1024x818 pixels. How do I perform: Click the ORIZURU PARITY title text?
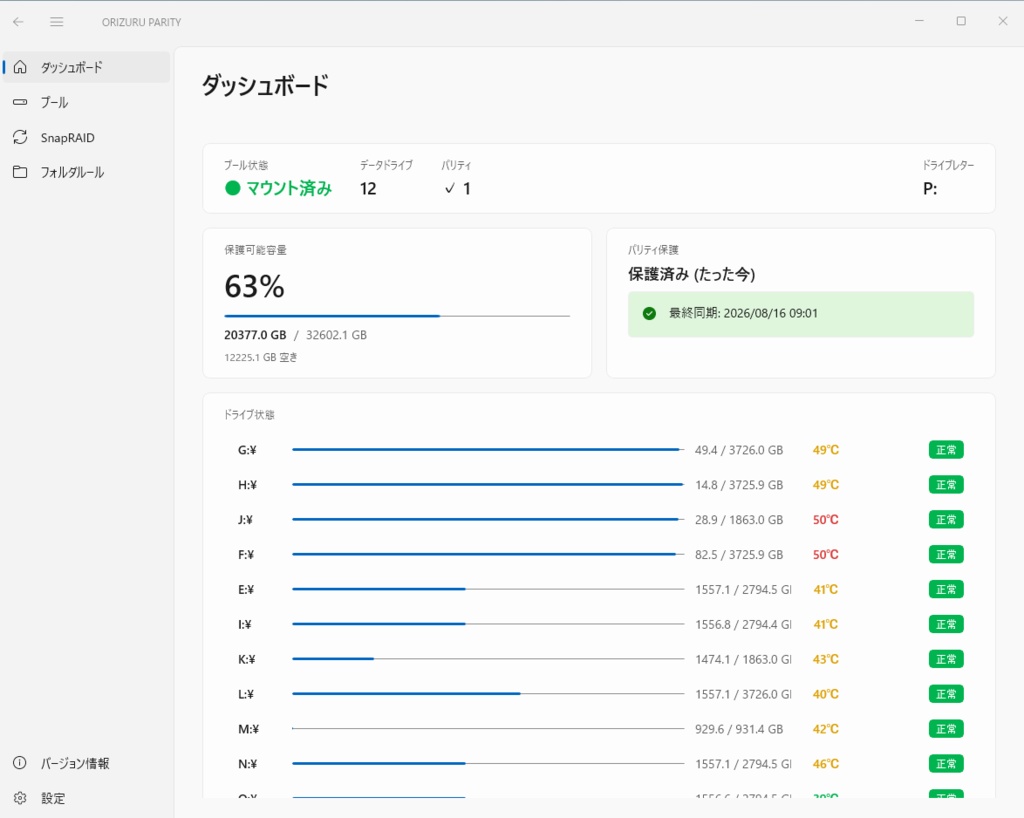click(142, 22)
